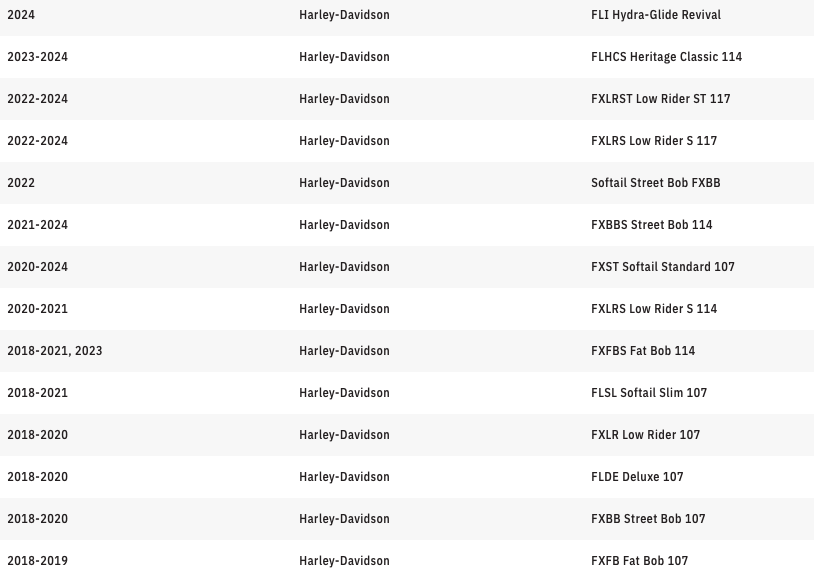Click FXFBS Fat Bob 114 model text
Image resolution: width=814 pixels, height=579 pixels.
[x=642, y=351]
